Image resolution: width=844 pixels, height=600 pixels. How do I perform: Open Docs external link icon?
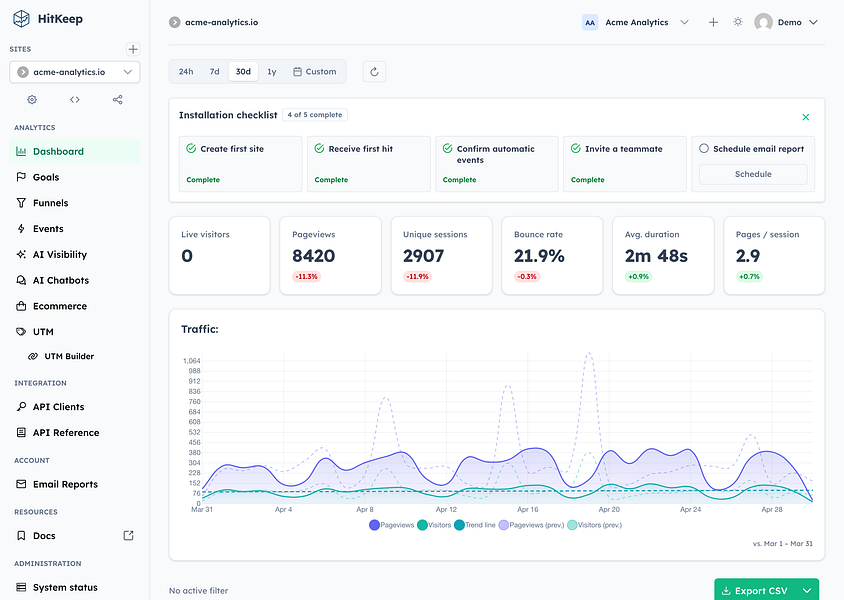click(x=128, y=535)
